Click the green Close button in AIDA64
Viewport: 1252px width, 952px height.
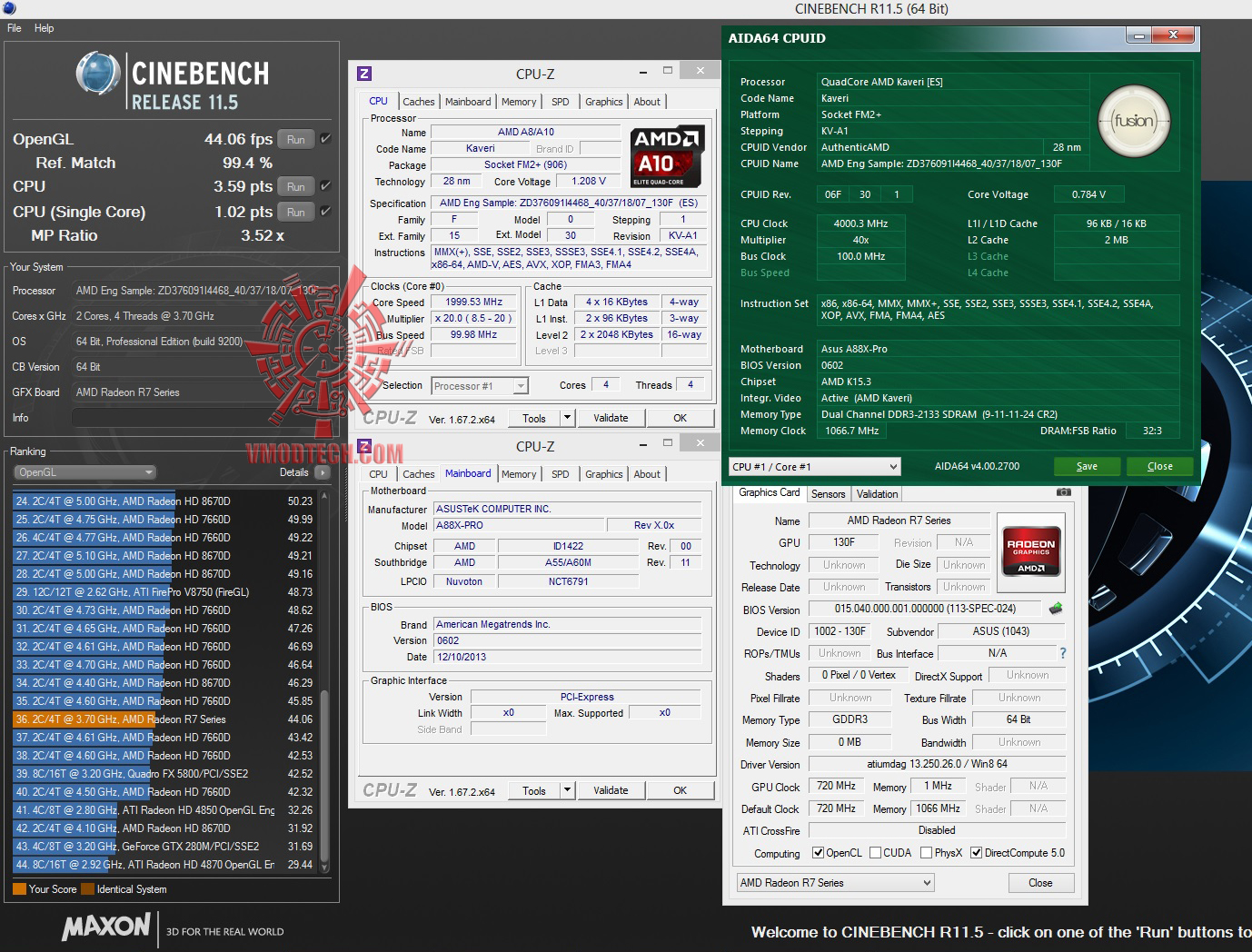(1160, 466)
